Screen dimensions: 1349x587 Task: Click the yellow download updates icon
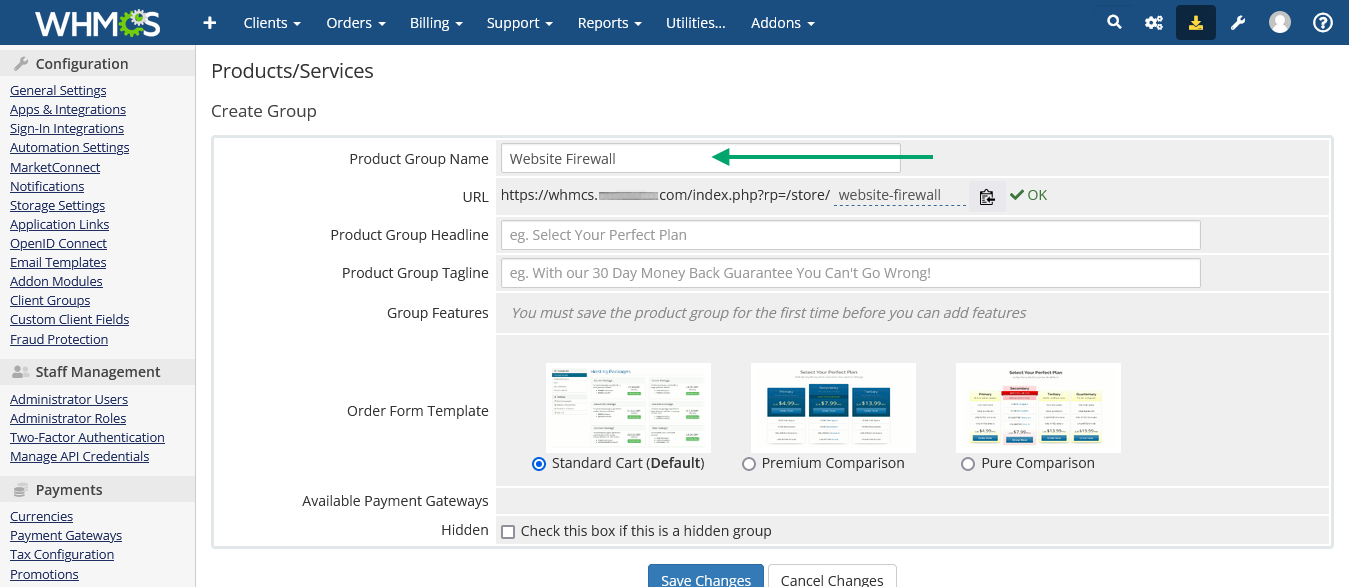[1196, 22]
